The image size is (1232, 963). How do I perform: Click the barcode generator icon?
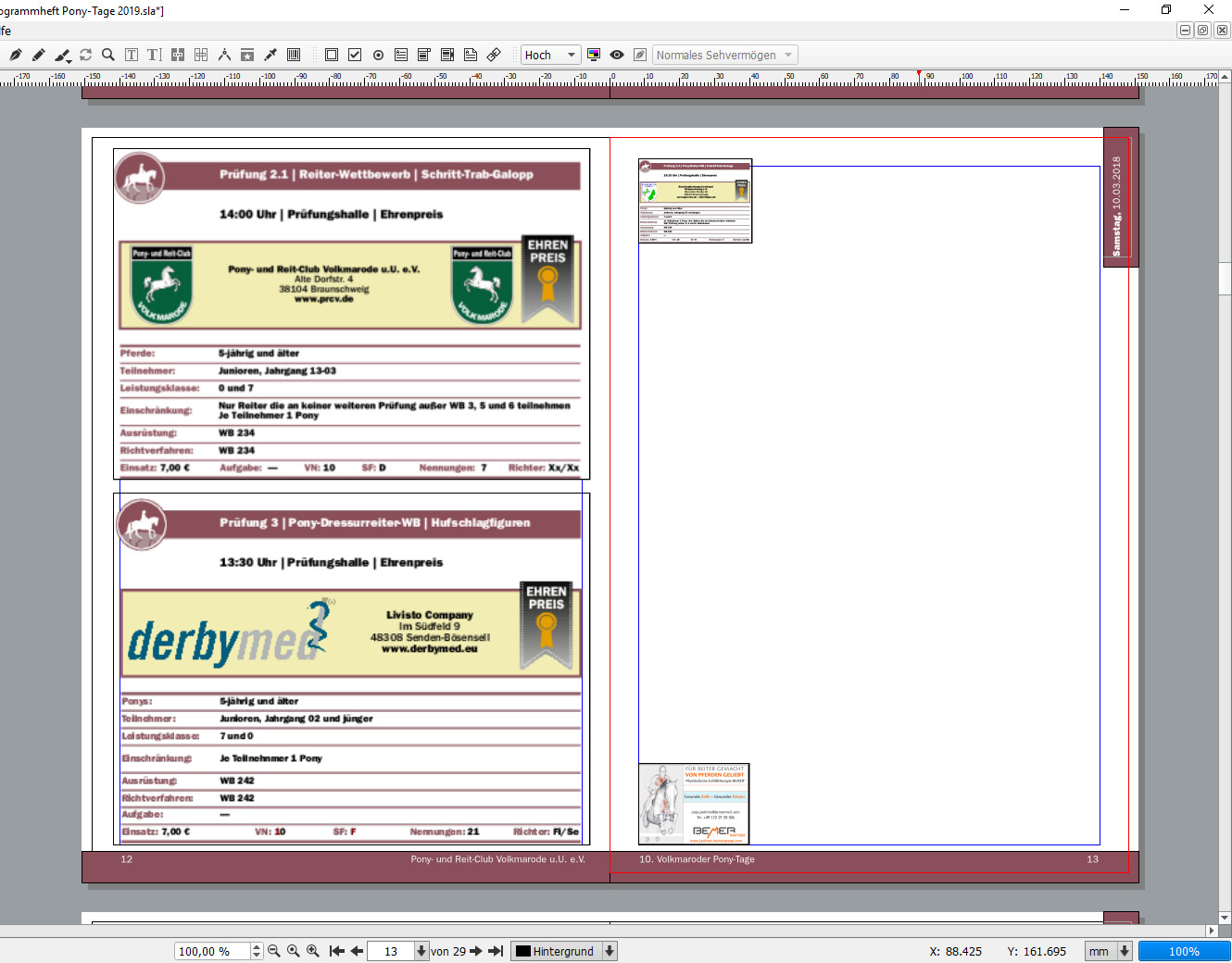[x=294, y=56]
